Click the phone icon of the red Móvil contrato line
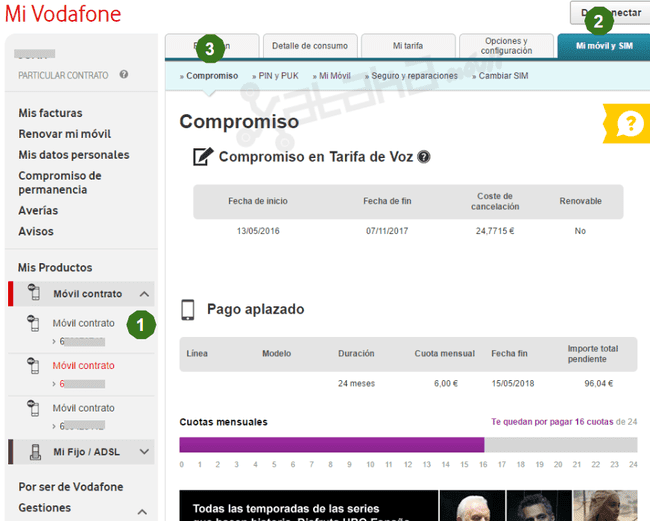The width and height of the screenshot is (650, 521). tap(33, 366)
